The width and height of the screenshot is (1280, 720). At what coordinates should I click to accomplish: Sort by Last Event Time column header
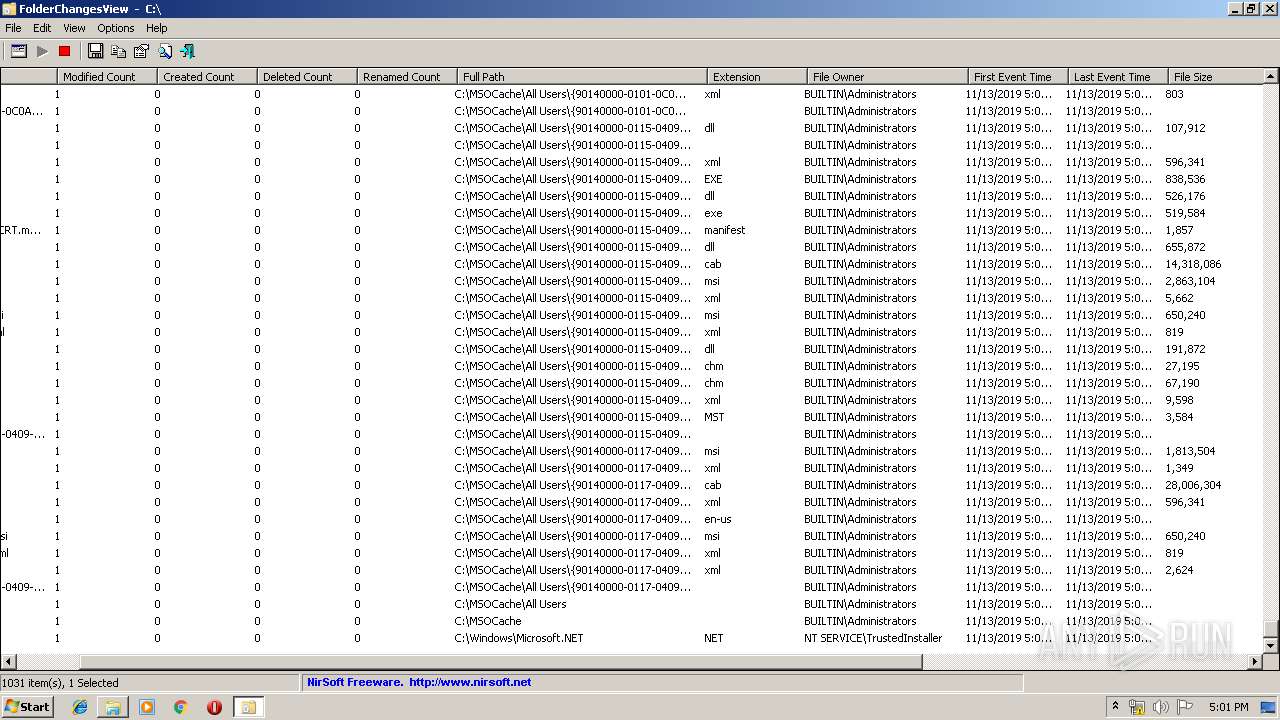click(1118, 76)
